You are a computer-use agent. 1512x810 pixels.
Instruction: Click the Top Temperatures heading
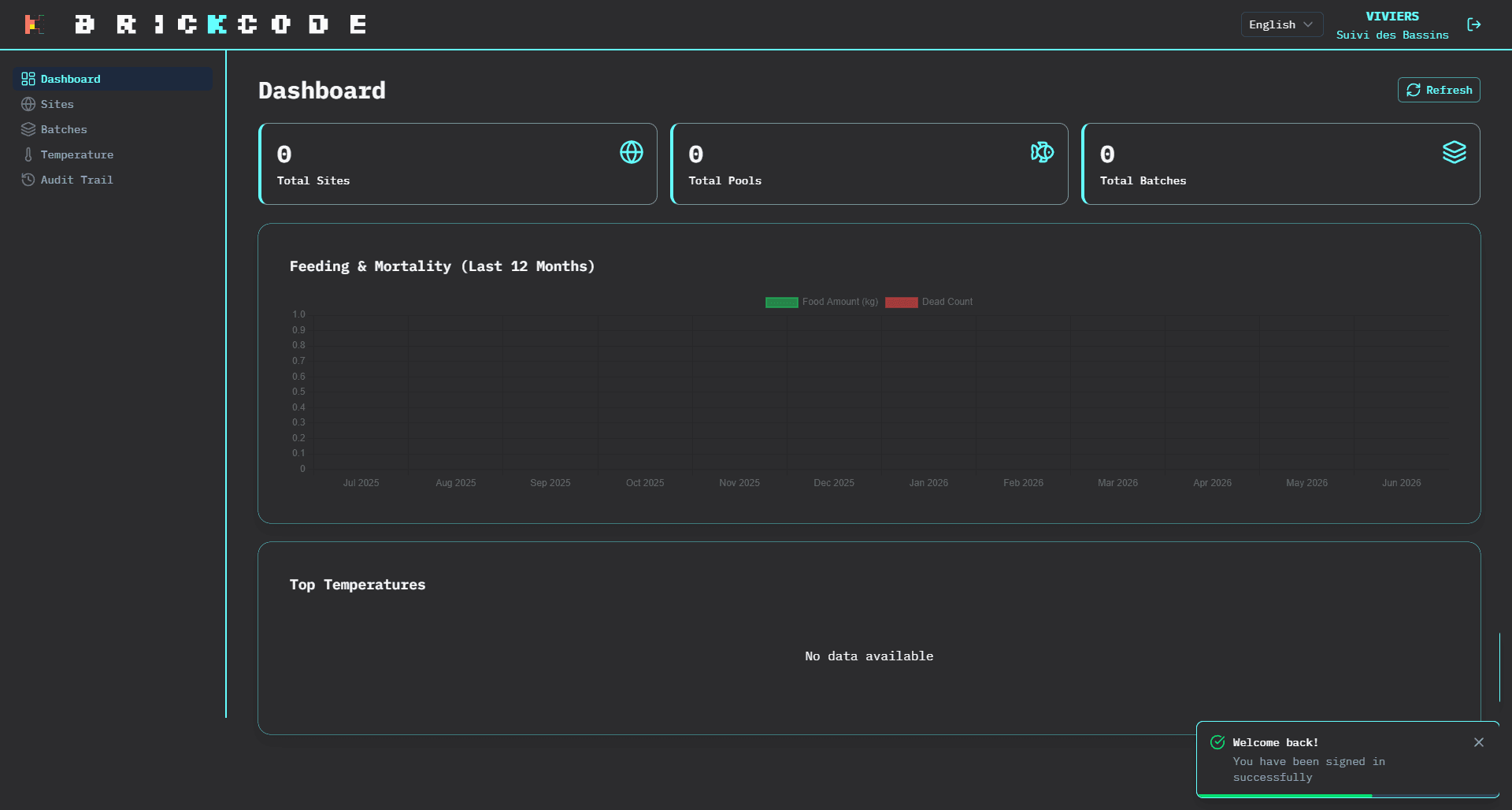tap(358, 585)
